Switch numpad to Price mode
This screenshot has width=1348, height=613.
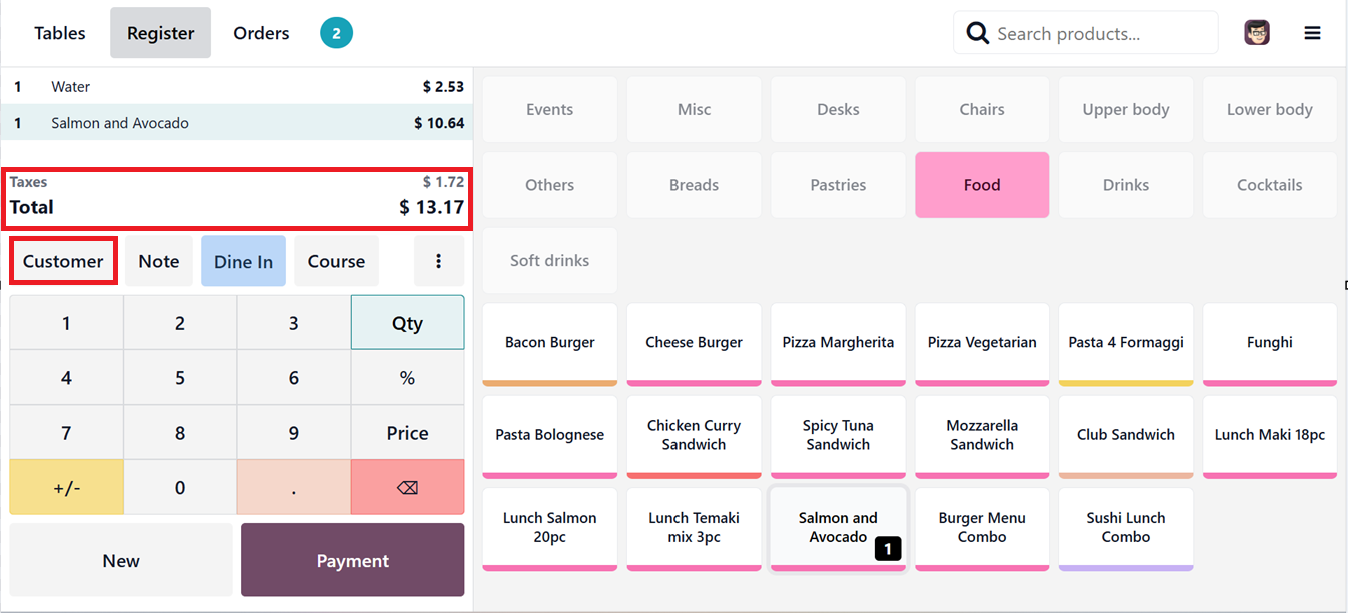pyautogui.click(x=407, y=433)
